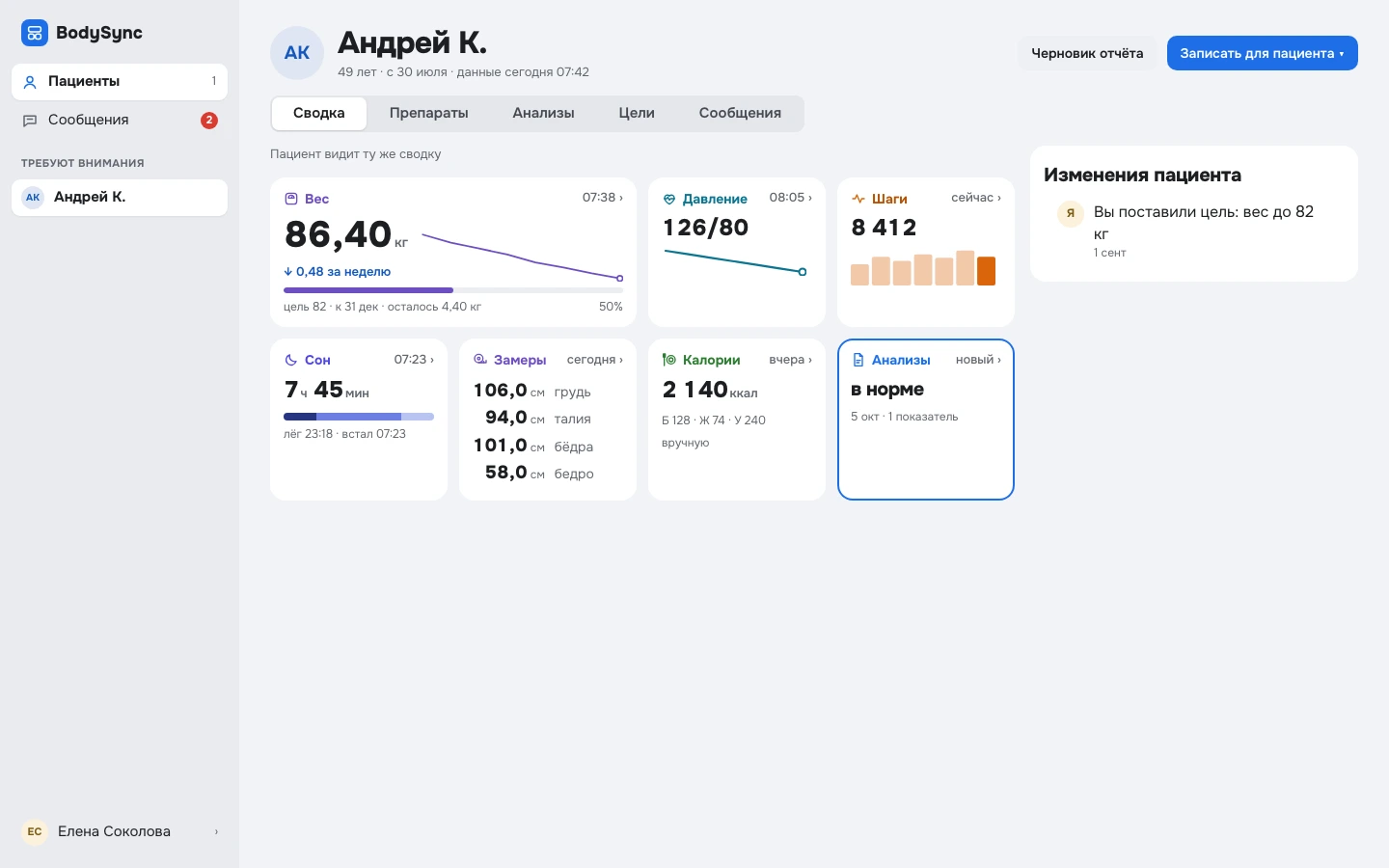Screen dimensions: 1389x868
Task: Select the Сводка tab
Action: (318, 114)
